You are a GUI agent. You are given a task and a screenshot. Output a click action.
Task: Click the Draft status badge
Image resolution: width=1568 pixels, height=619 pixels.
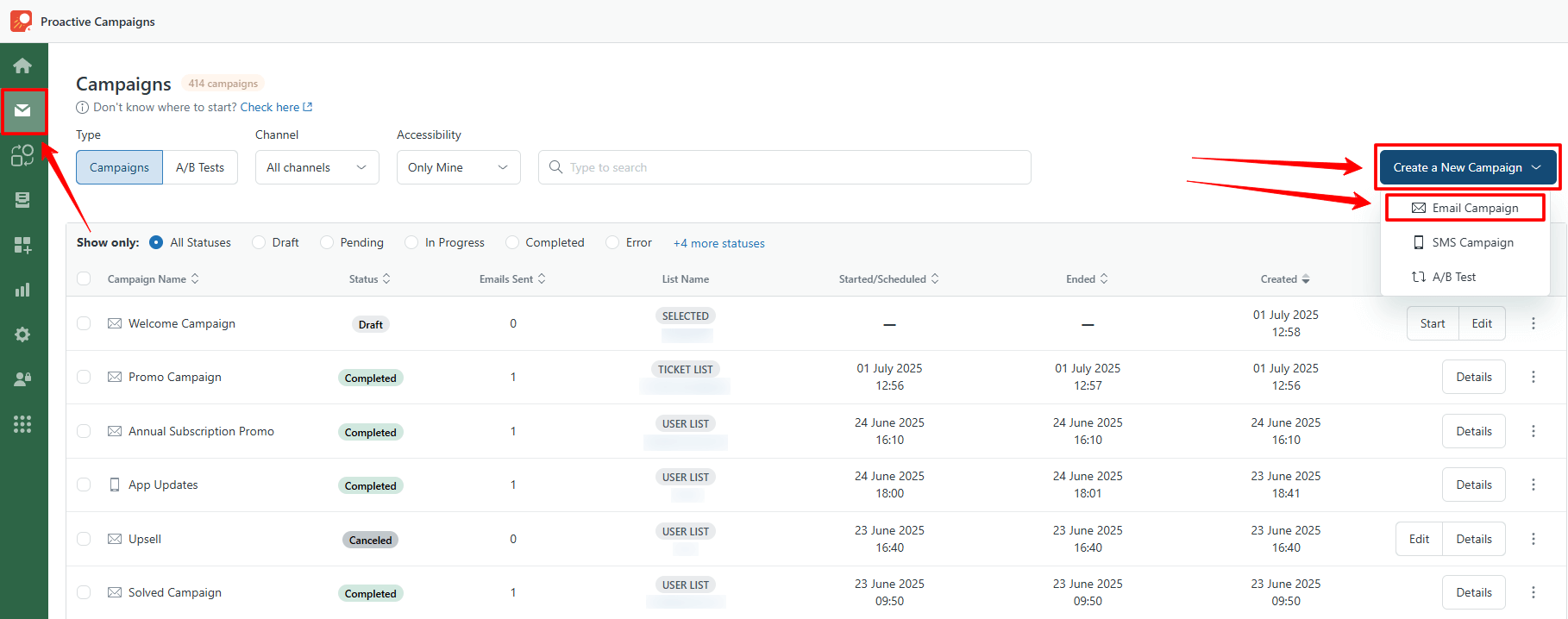[x=371, y=324]
